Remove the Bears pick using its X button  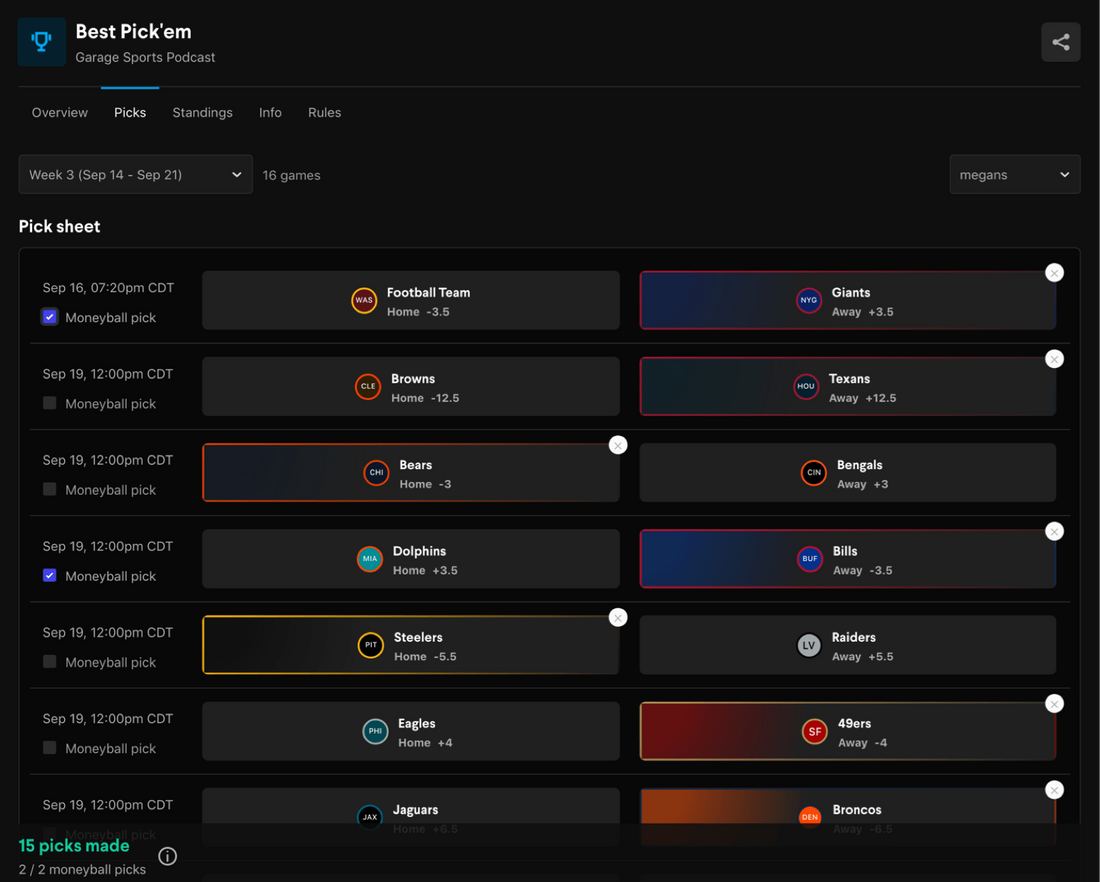(x=617, y=445)
